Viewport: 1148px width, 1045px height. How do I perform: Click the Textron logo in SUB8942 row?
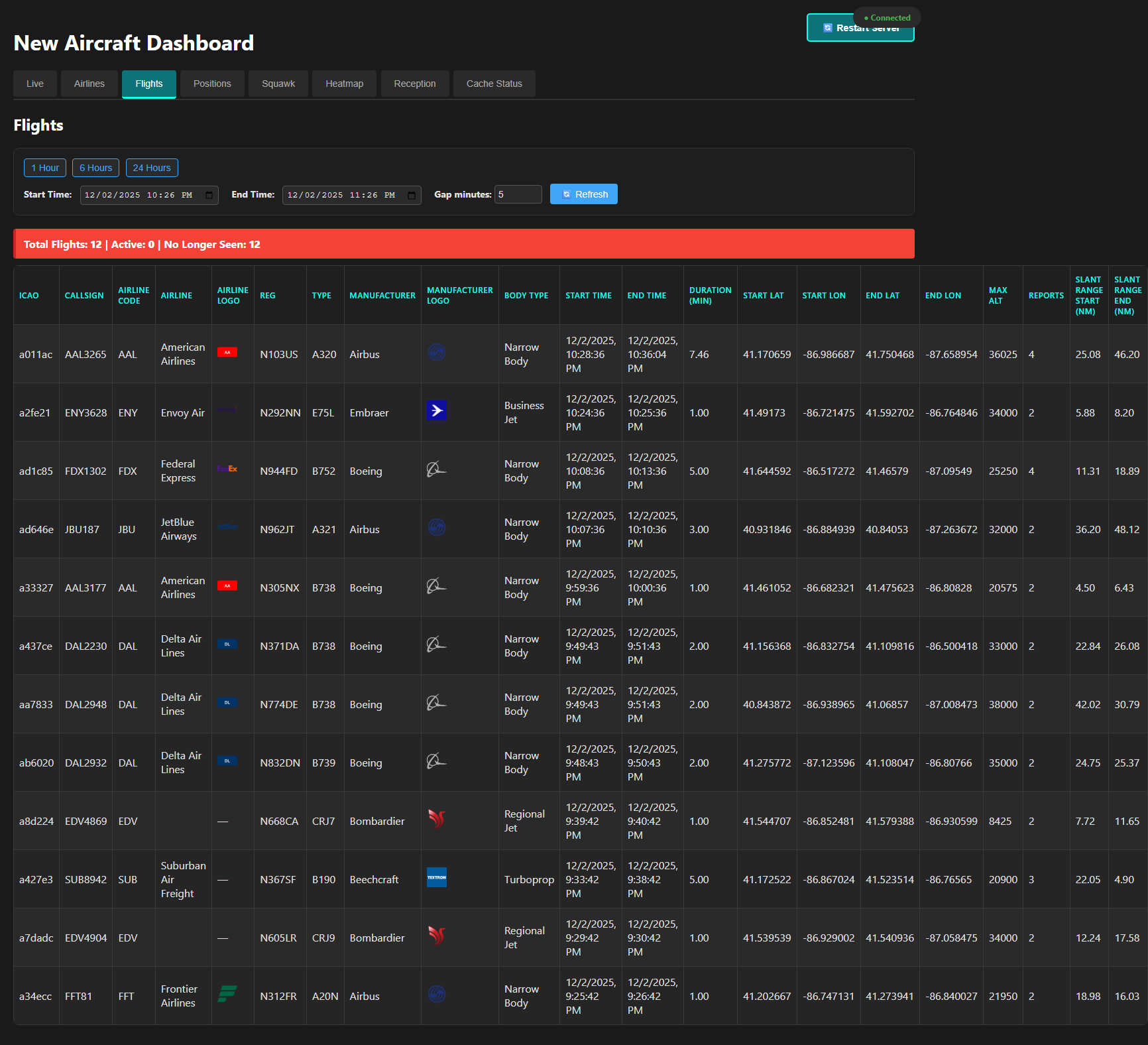coord(436,877)
